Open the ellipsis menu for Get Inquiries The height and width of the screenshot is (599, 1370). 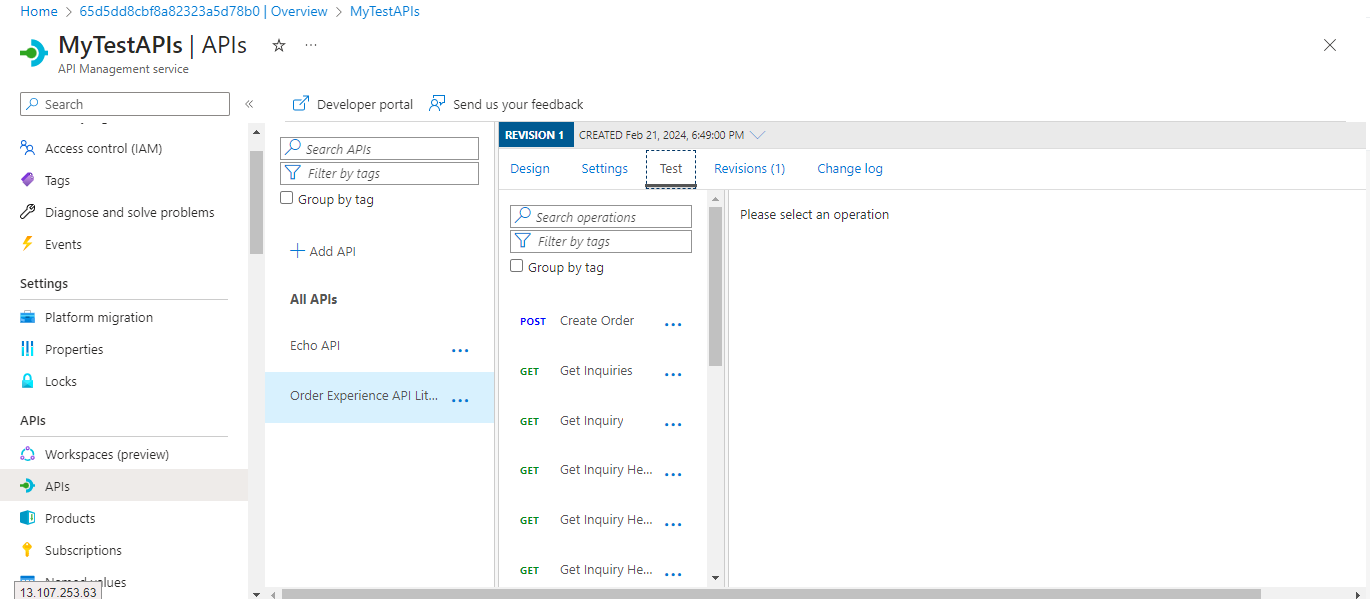pyautogui.click(x=673, y=375)
